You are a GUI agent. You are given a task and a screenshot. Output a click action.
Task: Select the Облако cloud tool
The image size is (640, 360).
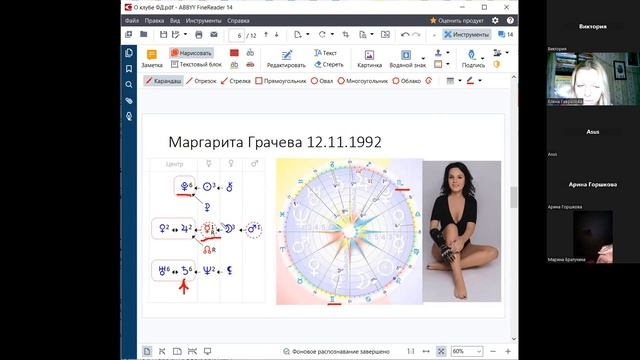pyautogui.click(x=407, y=81)
